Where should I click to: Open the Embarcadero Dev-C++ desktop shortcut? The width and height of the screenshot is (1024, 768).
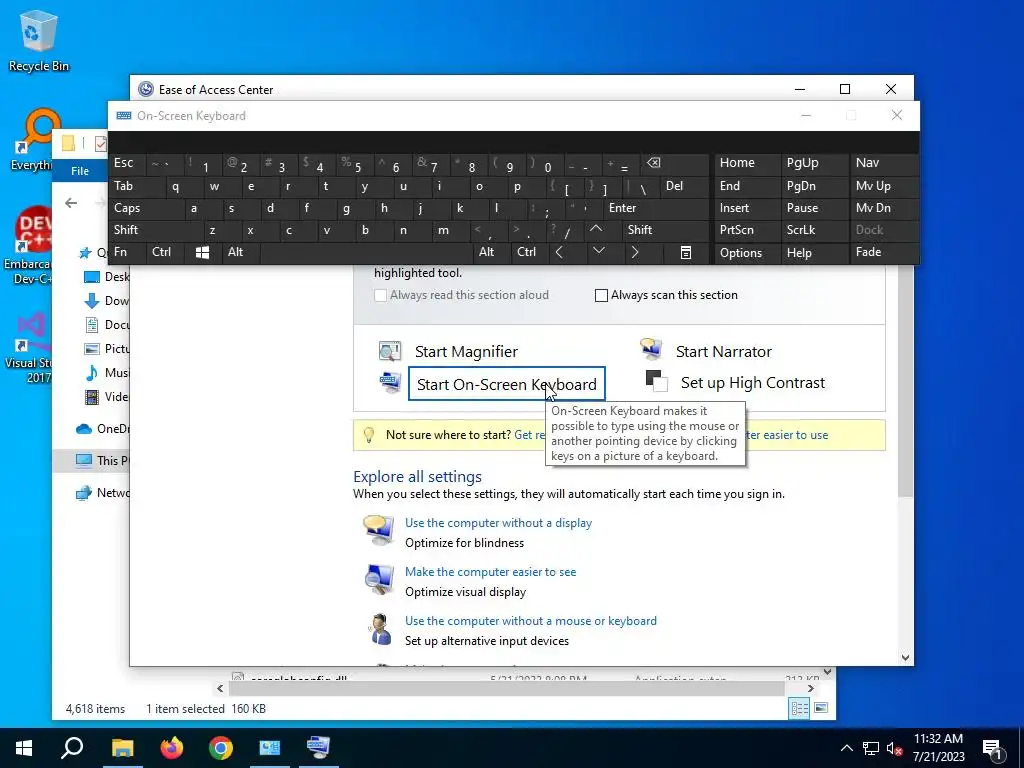coord(27,246)
